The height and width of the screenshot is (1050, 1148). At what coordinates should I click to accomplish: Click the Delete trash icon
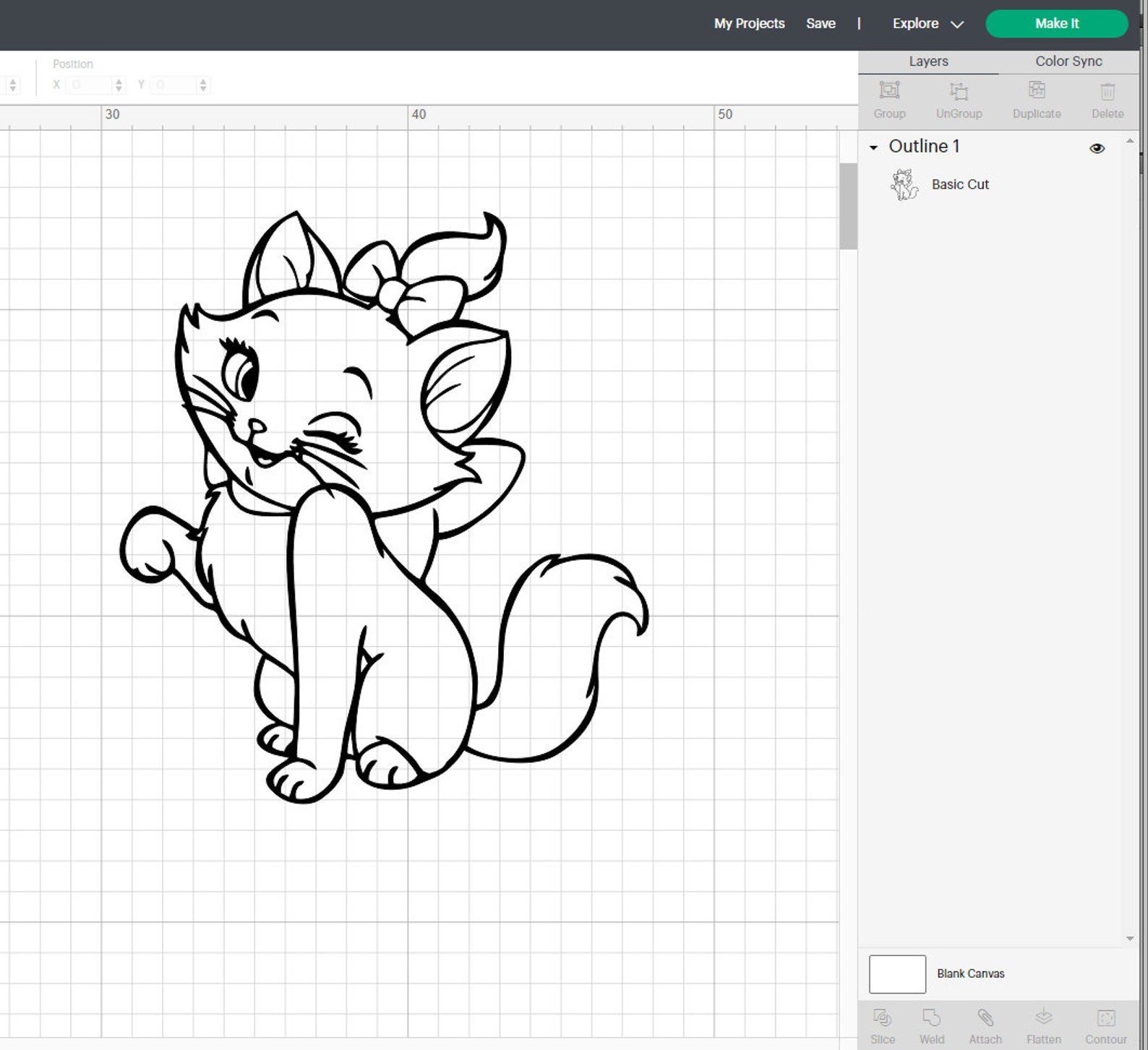1108,91
